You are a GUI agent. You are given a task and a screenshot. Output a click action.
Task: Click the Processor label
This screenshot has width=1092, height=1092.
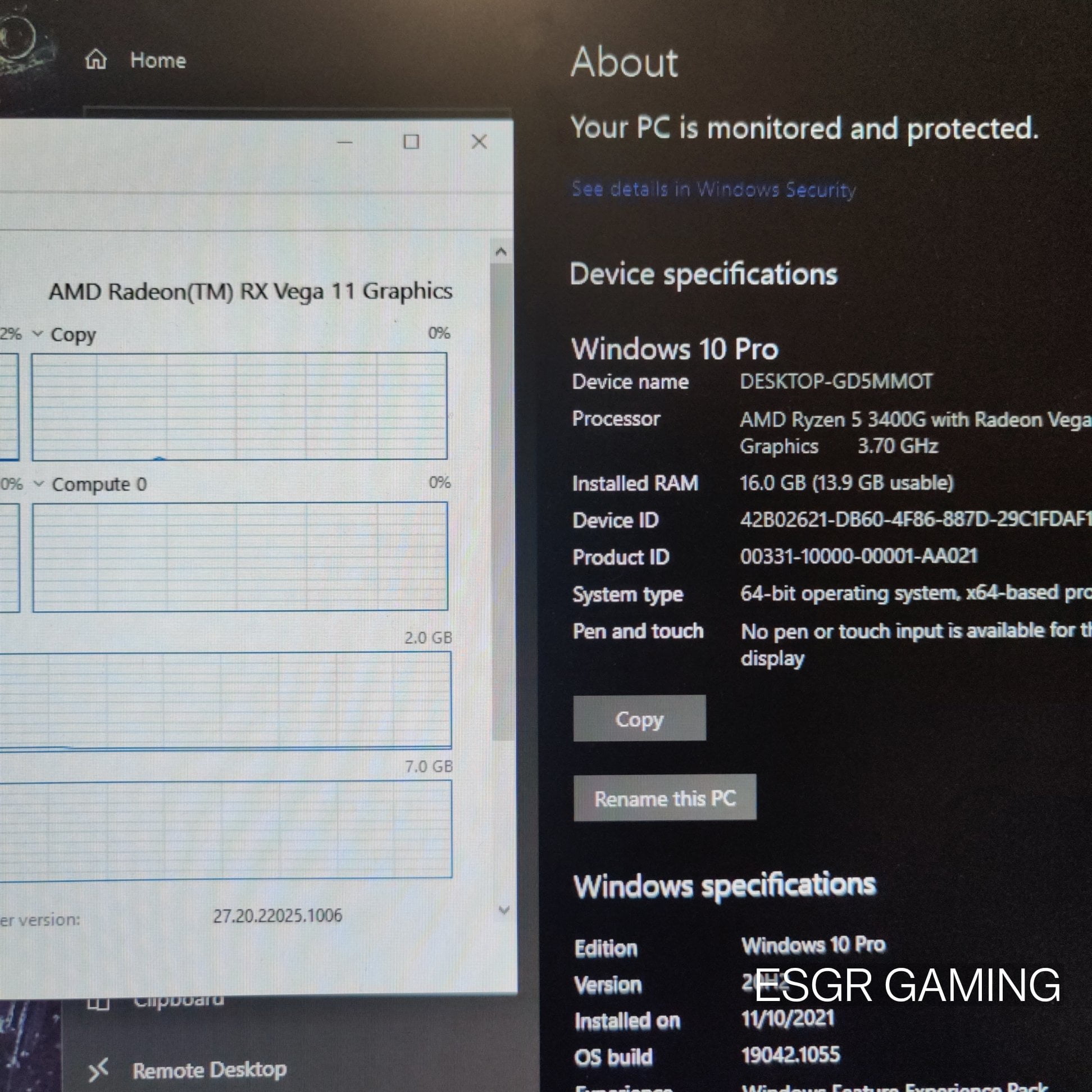click(x=616, y=419)
